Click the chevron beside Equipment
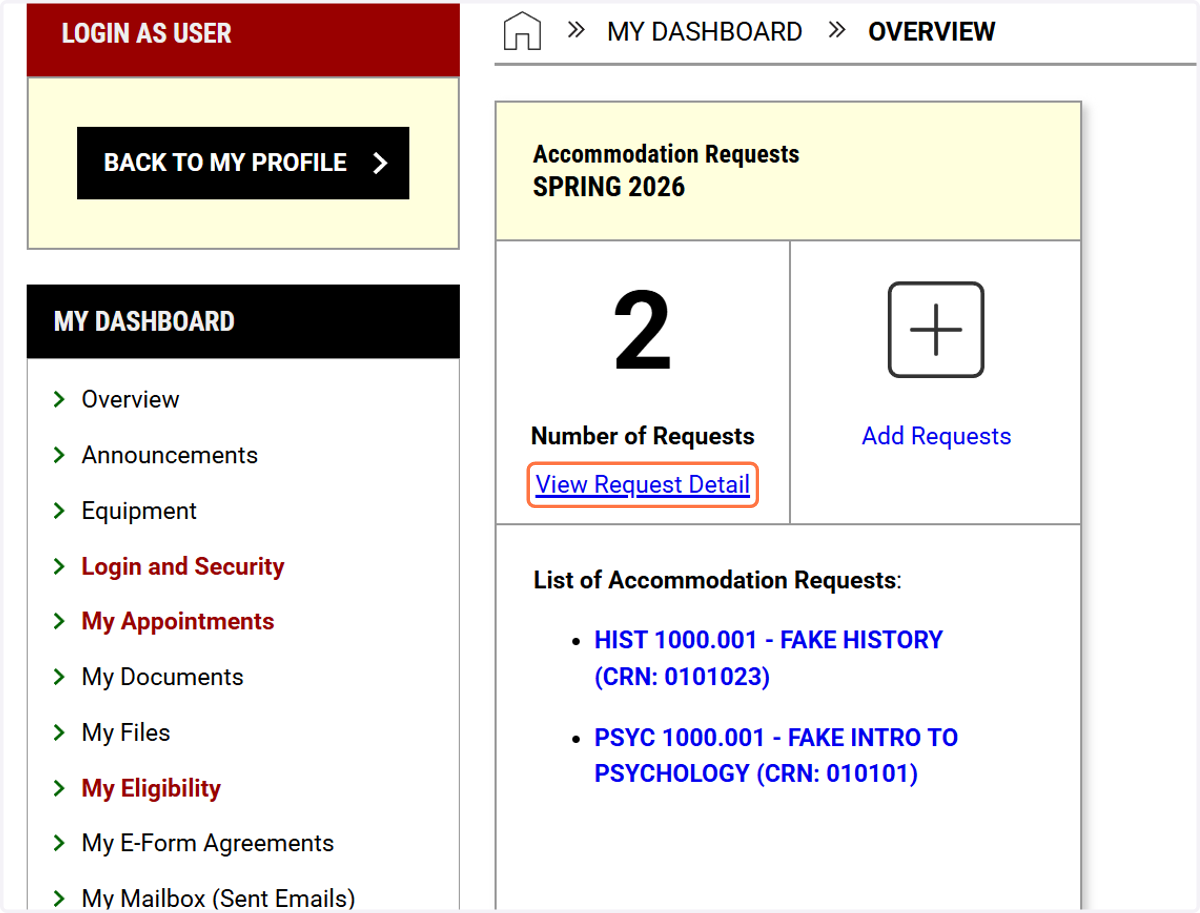The width and height of the screenshot is (1200, 913). (58, 511)
